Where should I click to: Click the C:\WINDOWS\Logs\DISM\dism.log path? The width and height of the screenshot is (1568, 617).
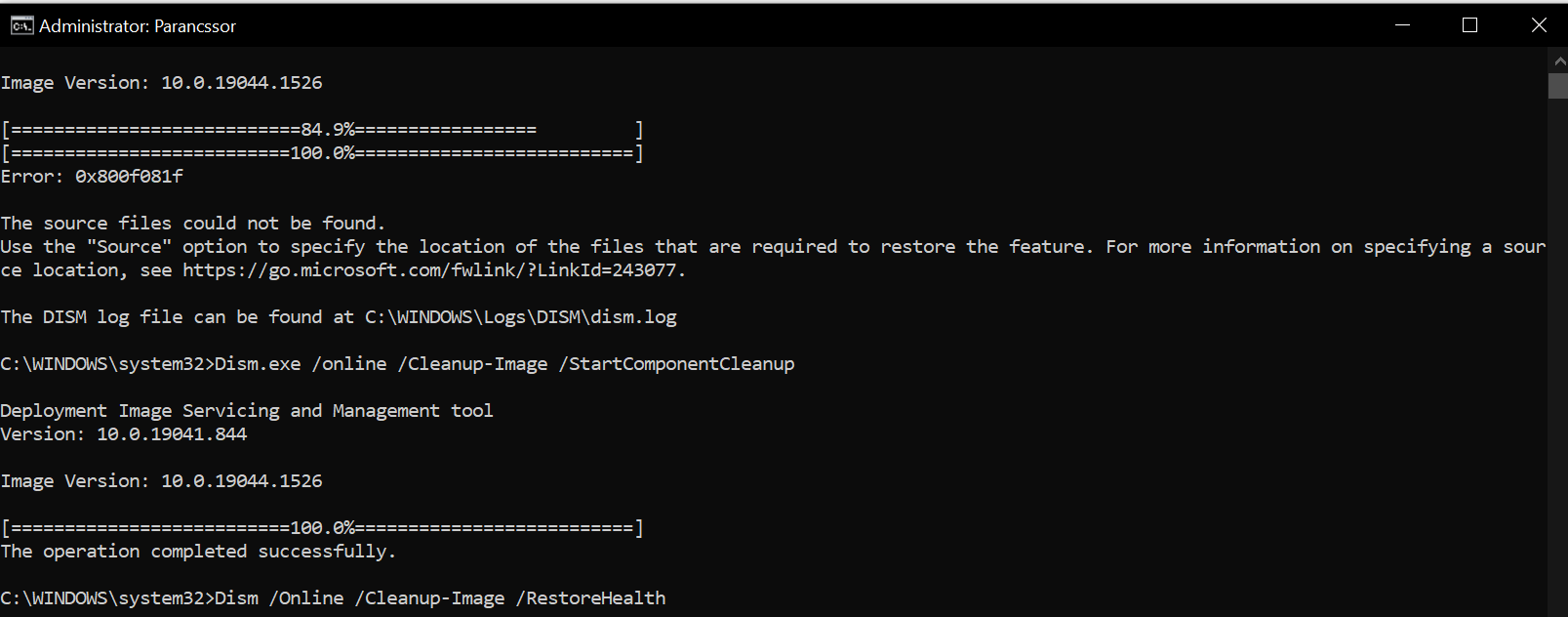[x=521, y=317]
